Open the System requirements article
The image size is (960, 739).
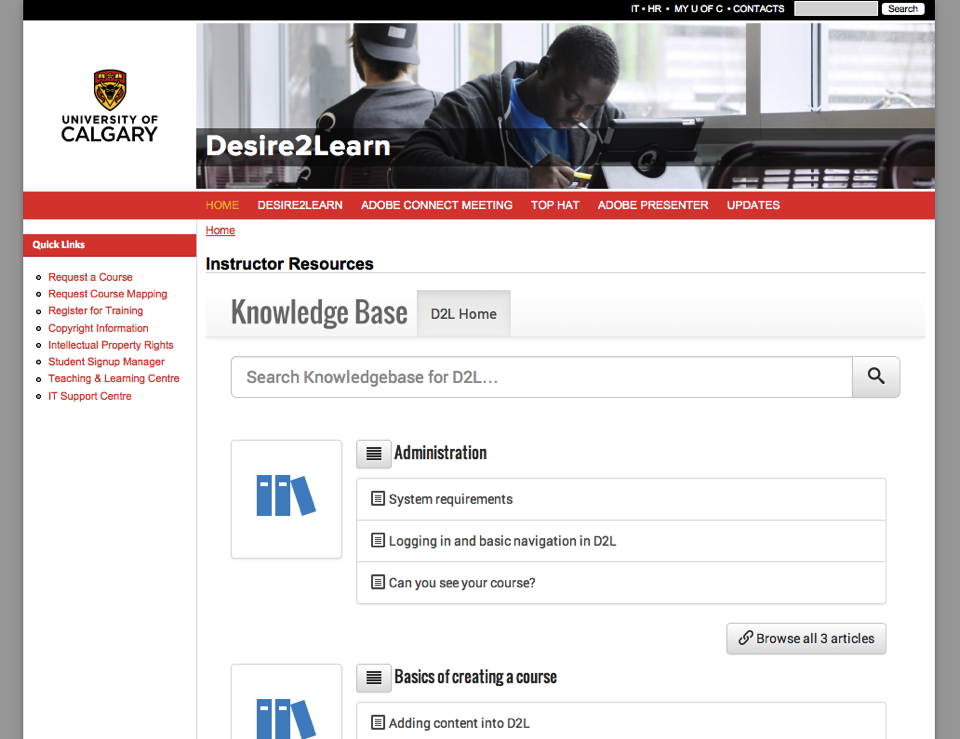(x=450, y=499)
